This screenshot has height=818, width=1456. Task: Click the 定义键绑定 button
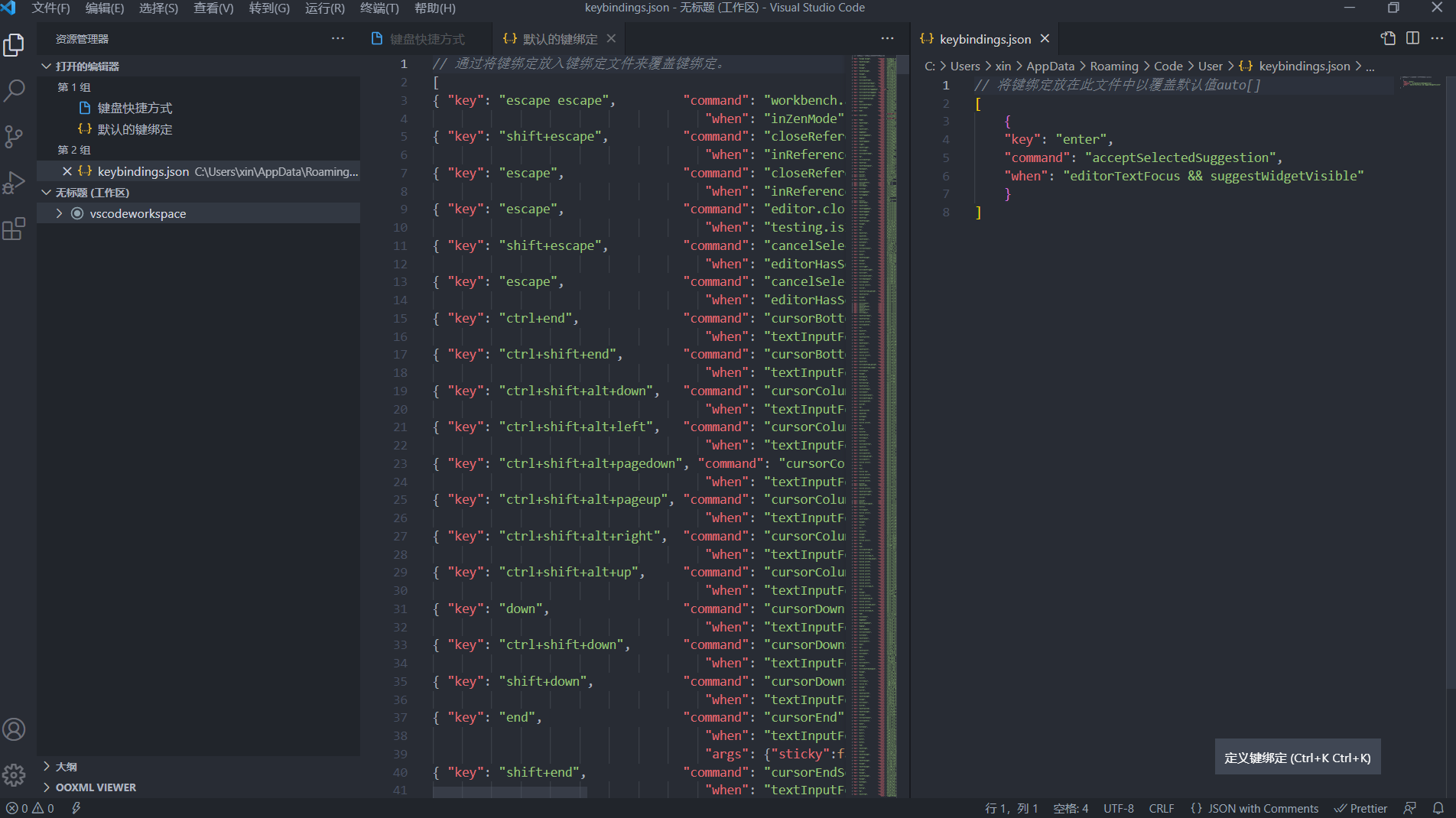[x=1297, y=758]
